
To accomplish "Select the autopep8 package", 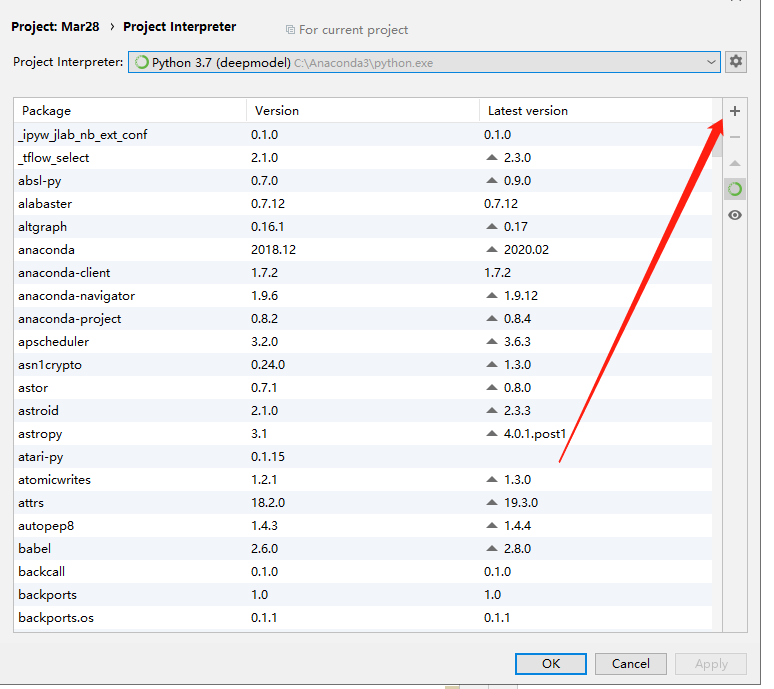I will pos(363,526).
